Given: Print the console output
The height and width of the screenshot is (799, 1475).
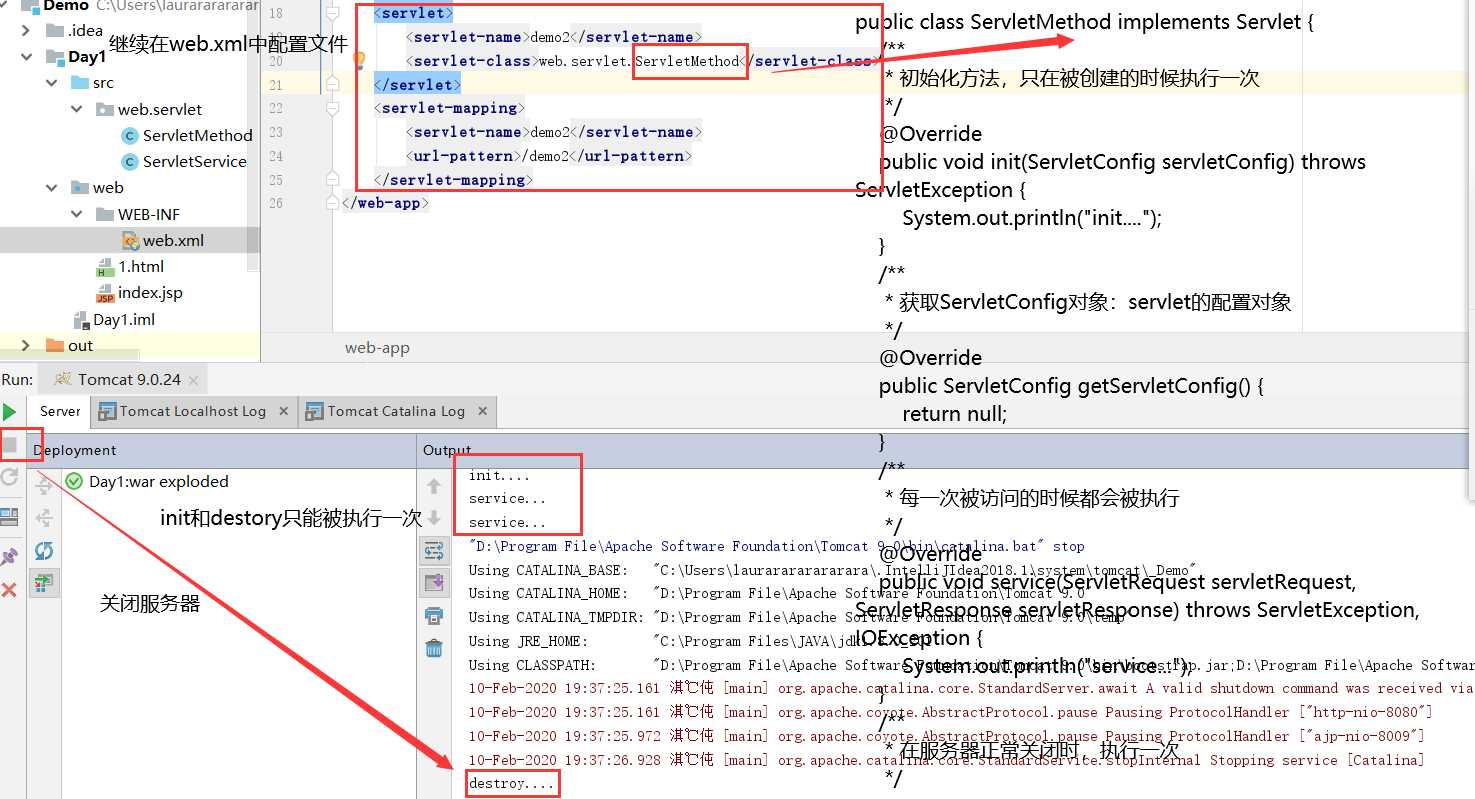Looking at the screenshot, I should 434,615.
